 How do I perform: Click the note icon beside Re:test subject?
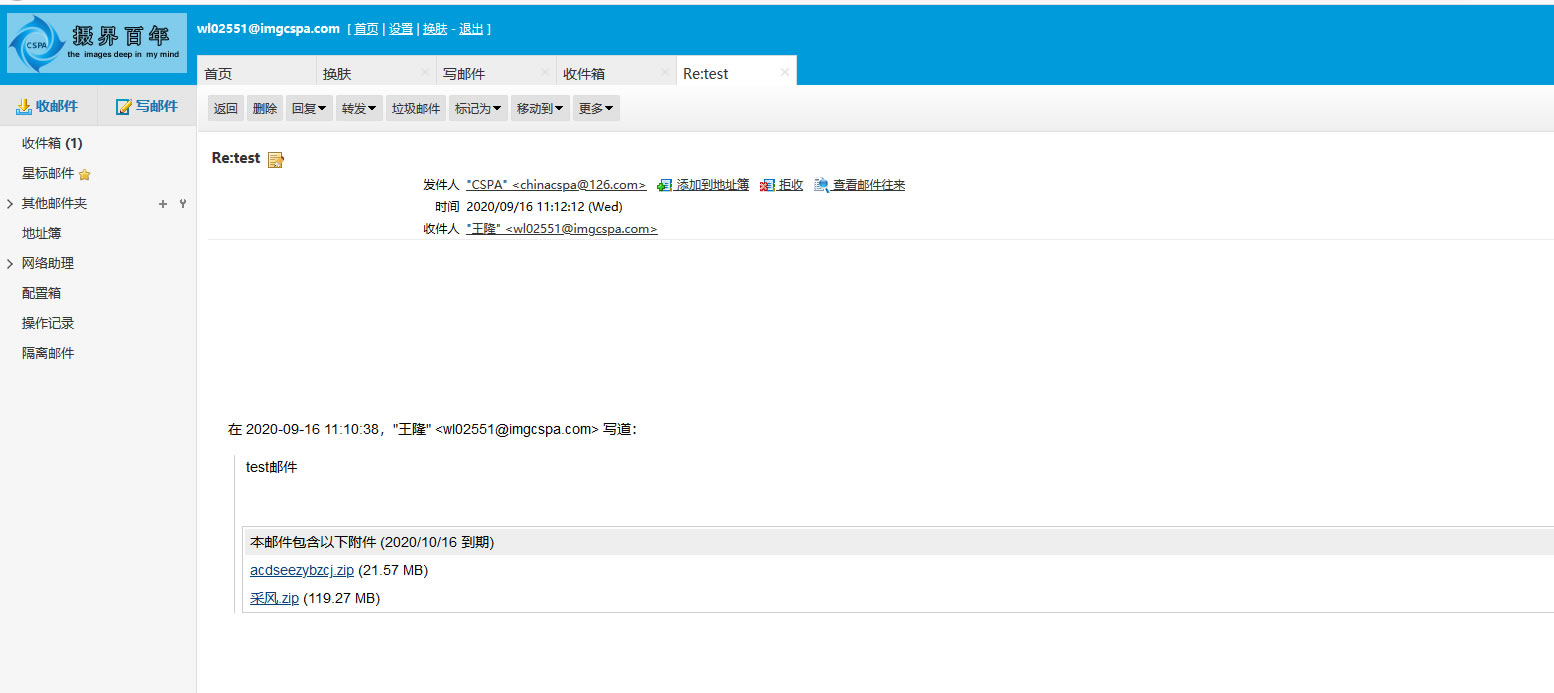276,159
